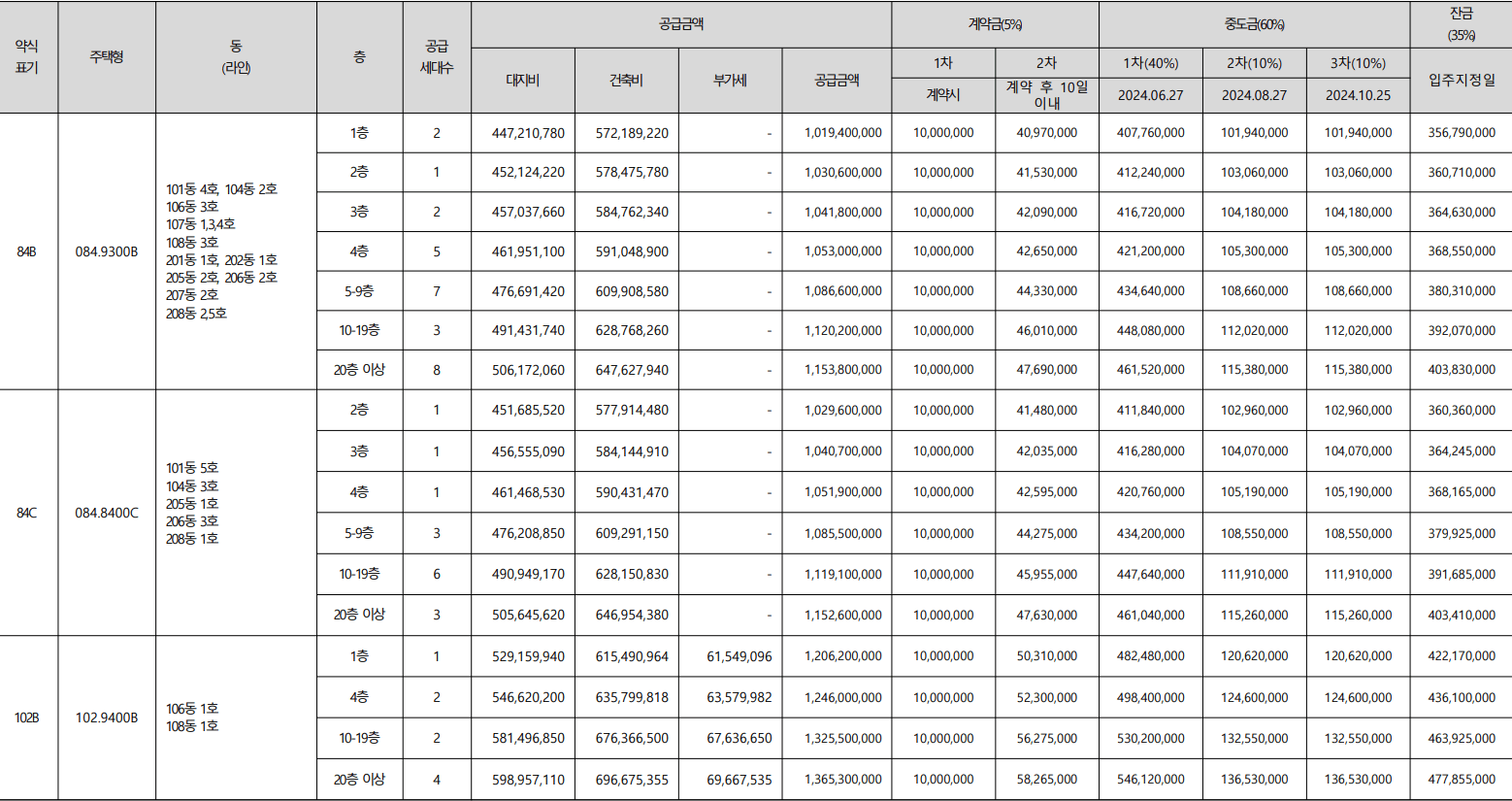The image size is (1512, 801).
Task: Select interim payment 530,200,000
Action: tap(1150, 738)
